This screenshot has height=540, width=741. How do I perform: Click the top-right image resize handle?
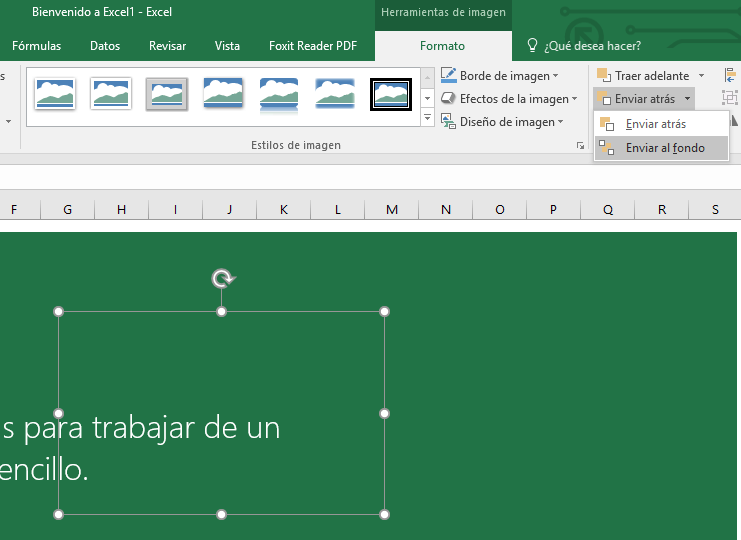click(385, 311)
